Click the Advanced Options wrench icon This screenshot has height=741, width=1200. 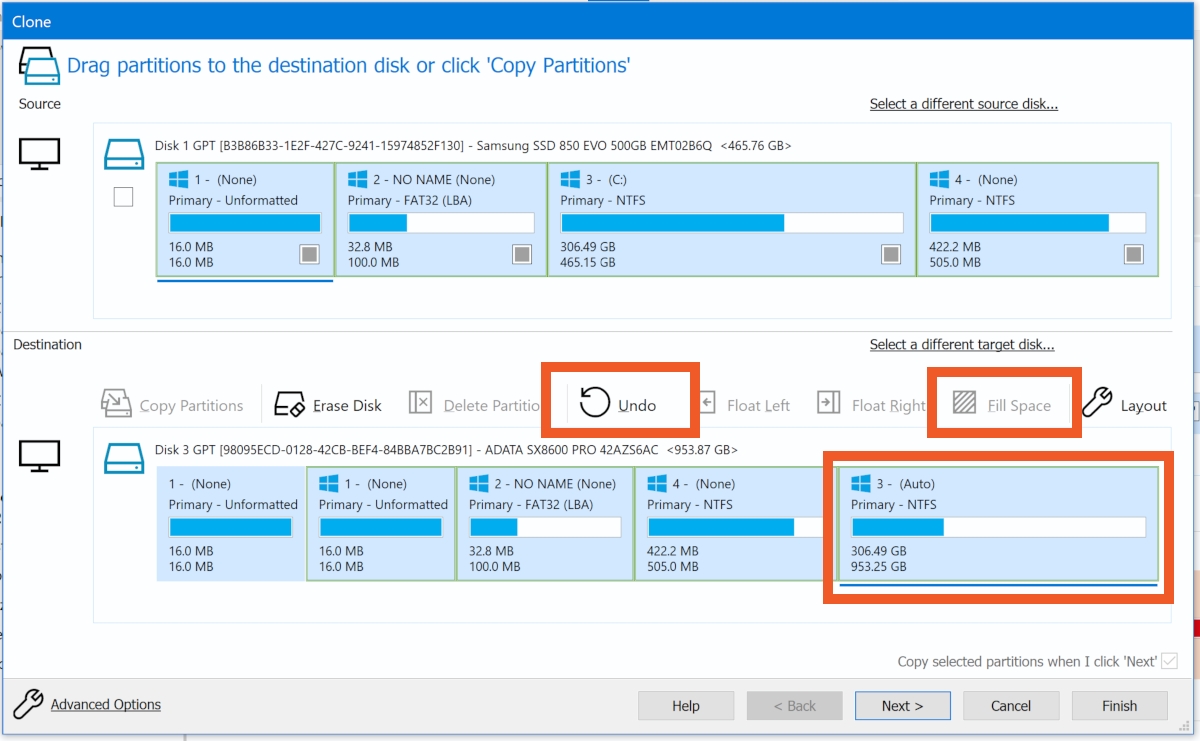[x=29, y=704]
